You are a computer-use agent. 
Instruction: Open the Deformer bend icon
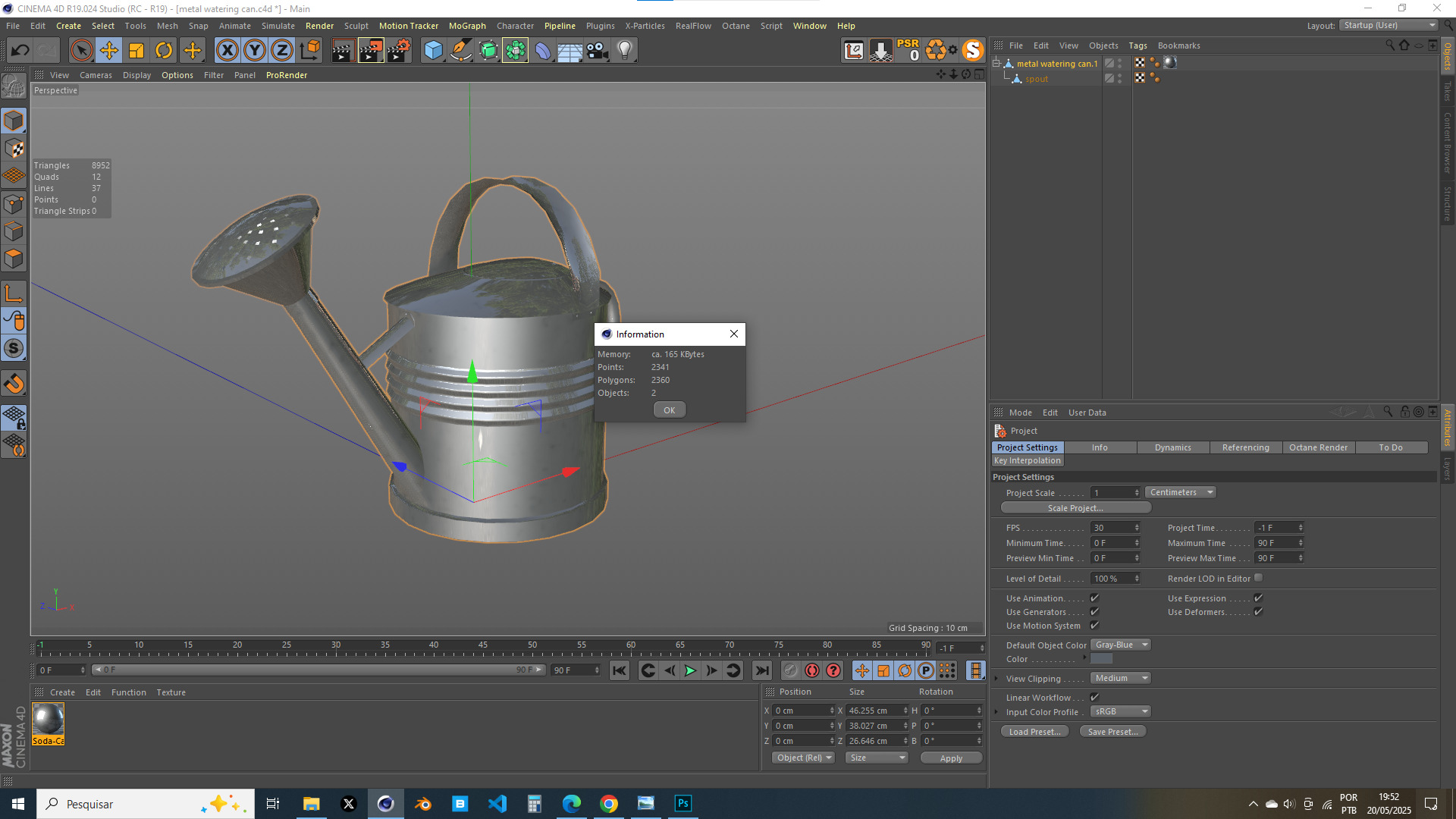[x=543, y=51]
